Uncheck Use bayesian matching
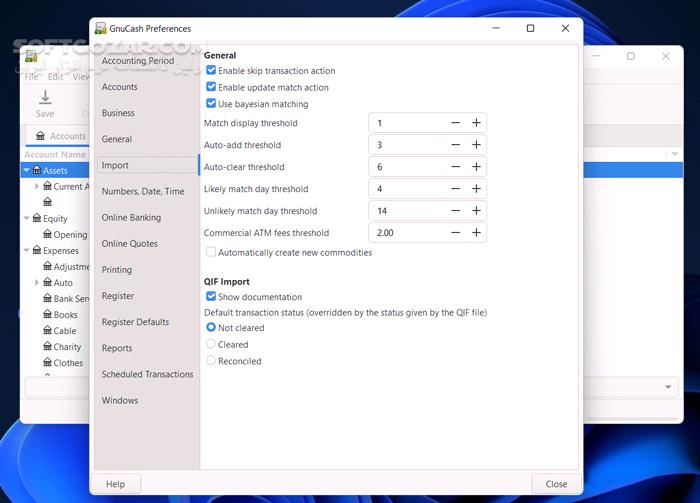 211,104
